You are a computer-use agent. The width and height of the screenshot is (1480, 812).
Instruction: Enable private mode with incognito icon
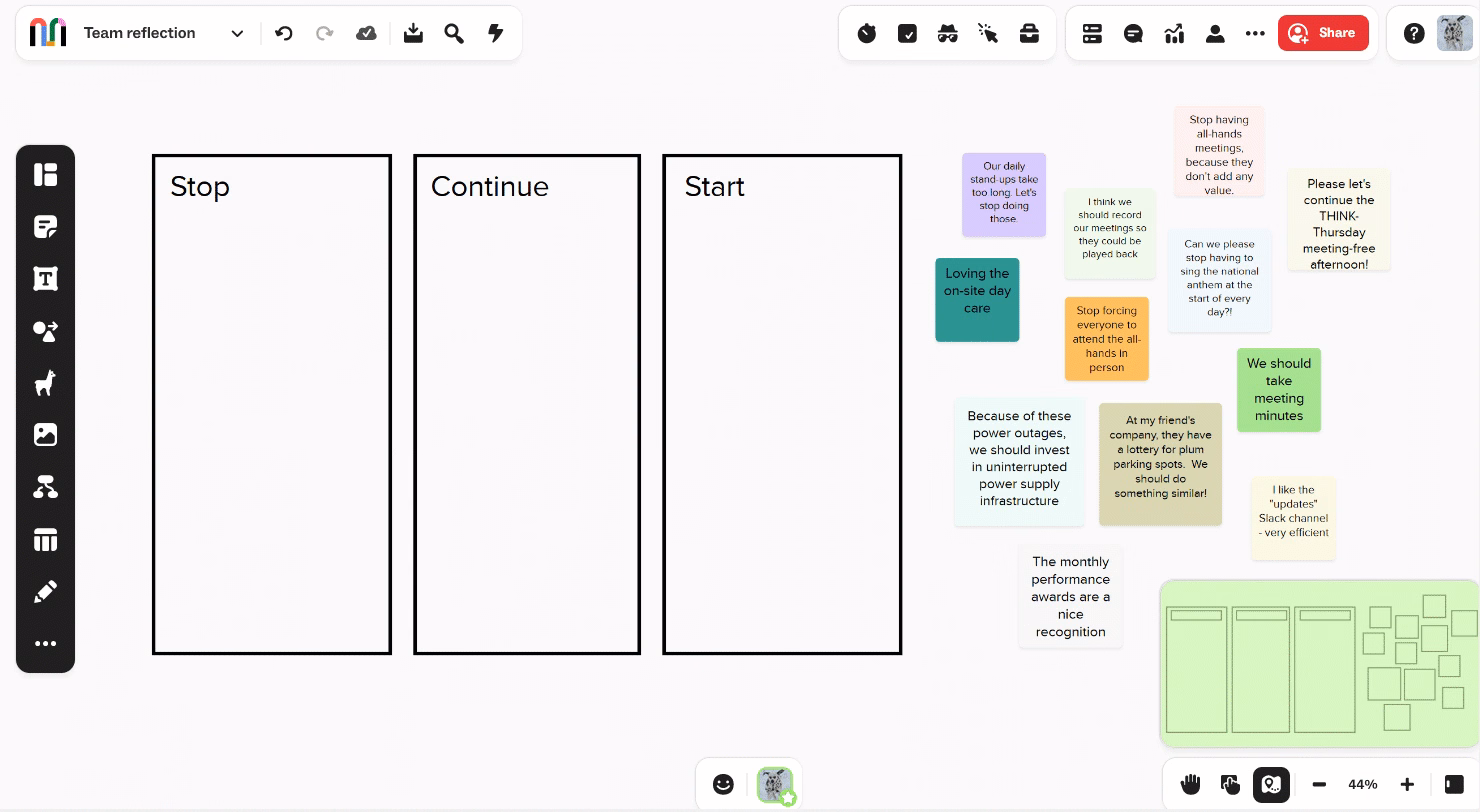[947, 33]
